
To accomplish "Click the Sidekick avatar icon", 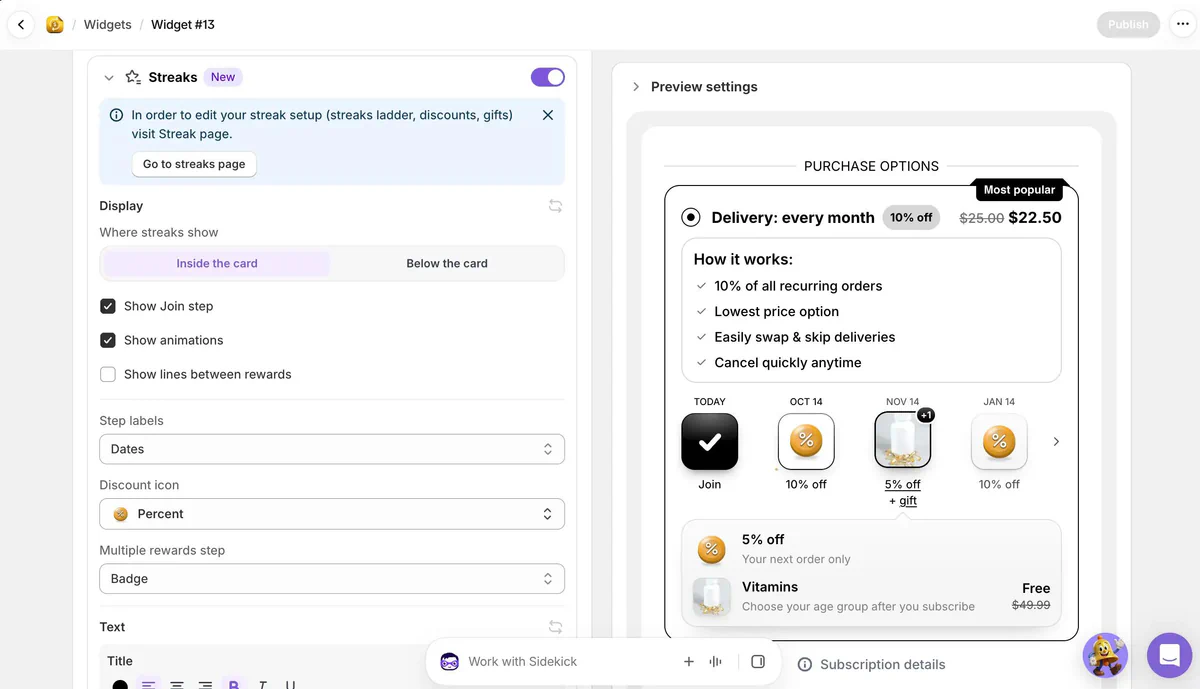I will tap(450, 661).
